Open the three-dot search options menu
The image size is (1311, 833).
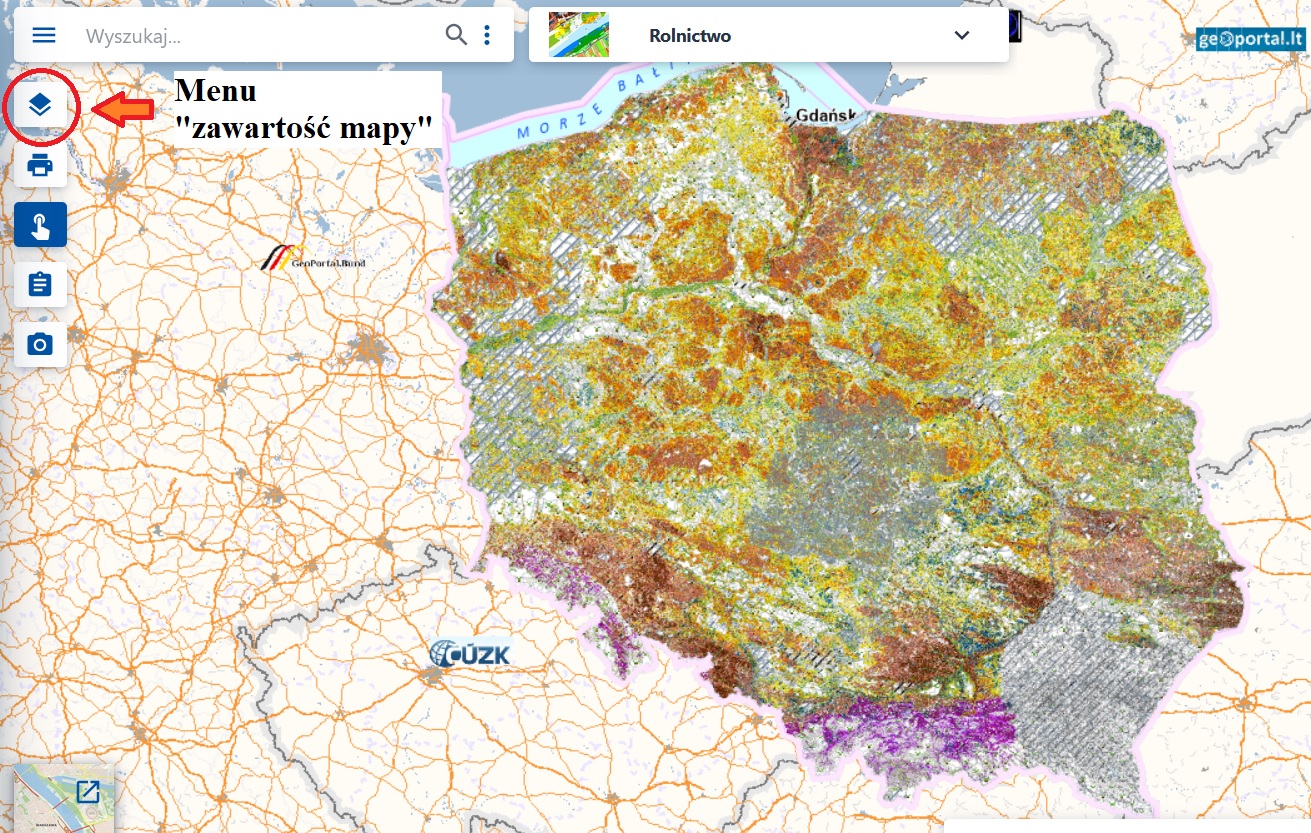tap(487, 35)
